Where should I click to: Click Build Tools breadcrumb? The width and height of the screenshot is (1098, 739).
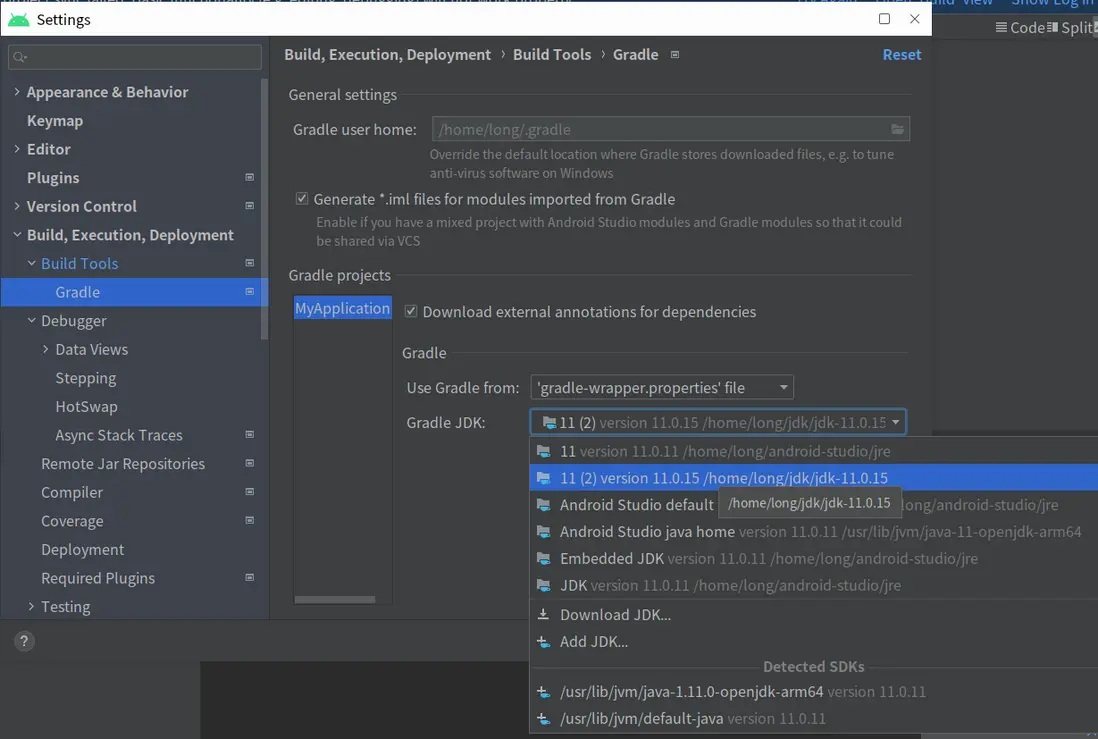coord(552,55)
